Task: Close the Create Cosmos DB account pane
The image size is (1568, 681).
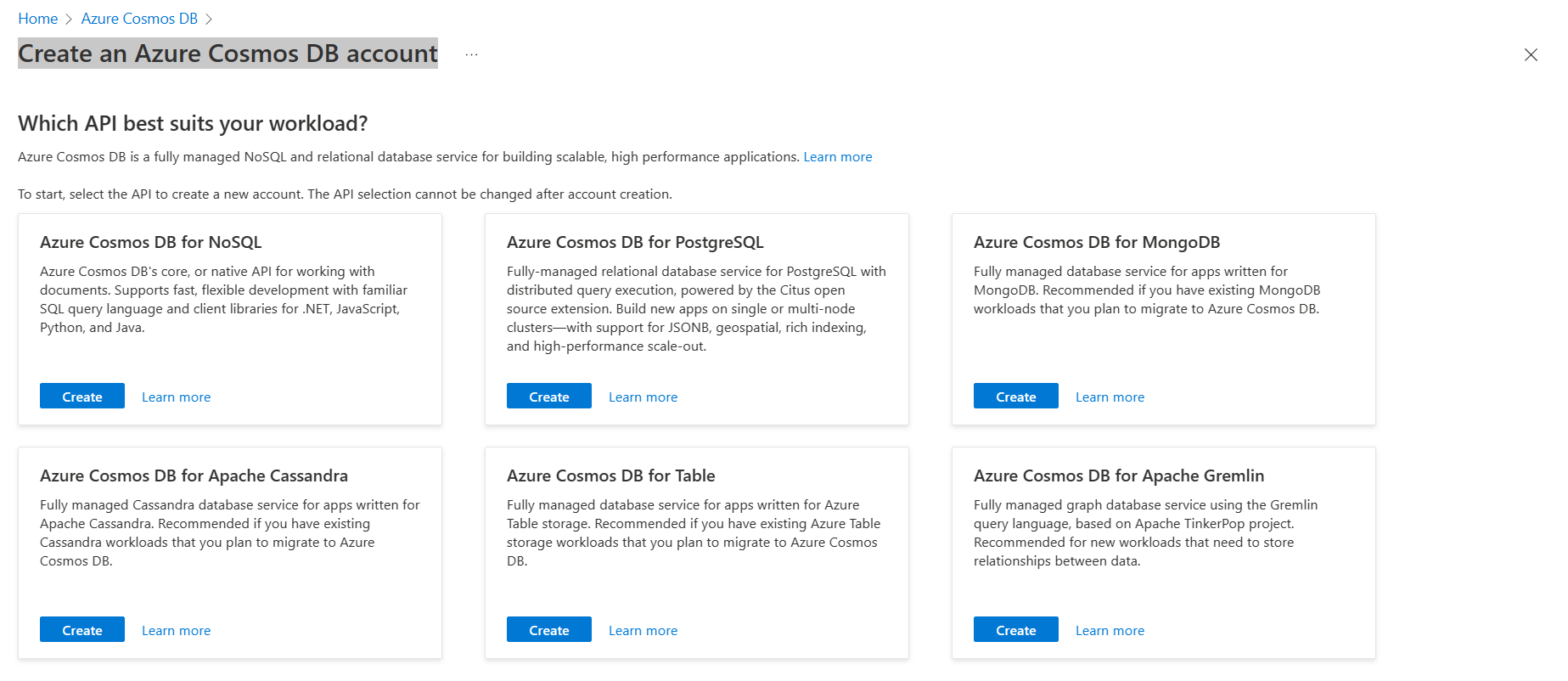Action: pyautogui.click(x=1531, y=55)
